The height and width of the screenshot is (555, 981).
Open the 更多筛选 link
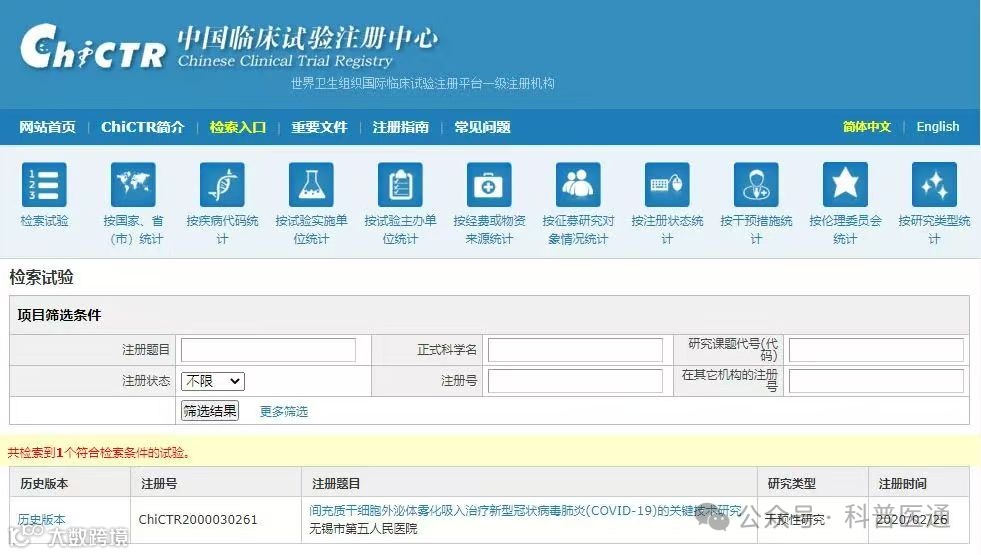pos(284,411)
